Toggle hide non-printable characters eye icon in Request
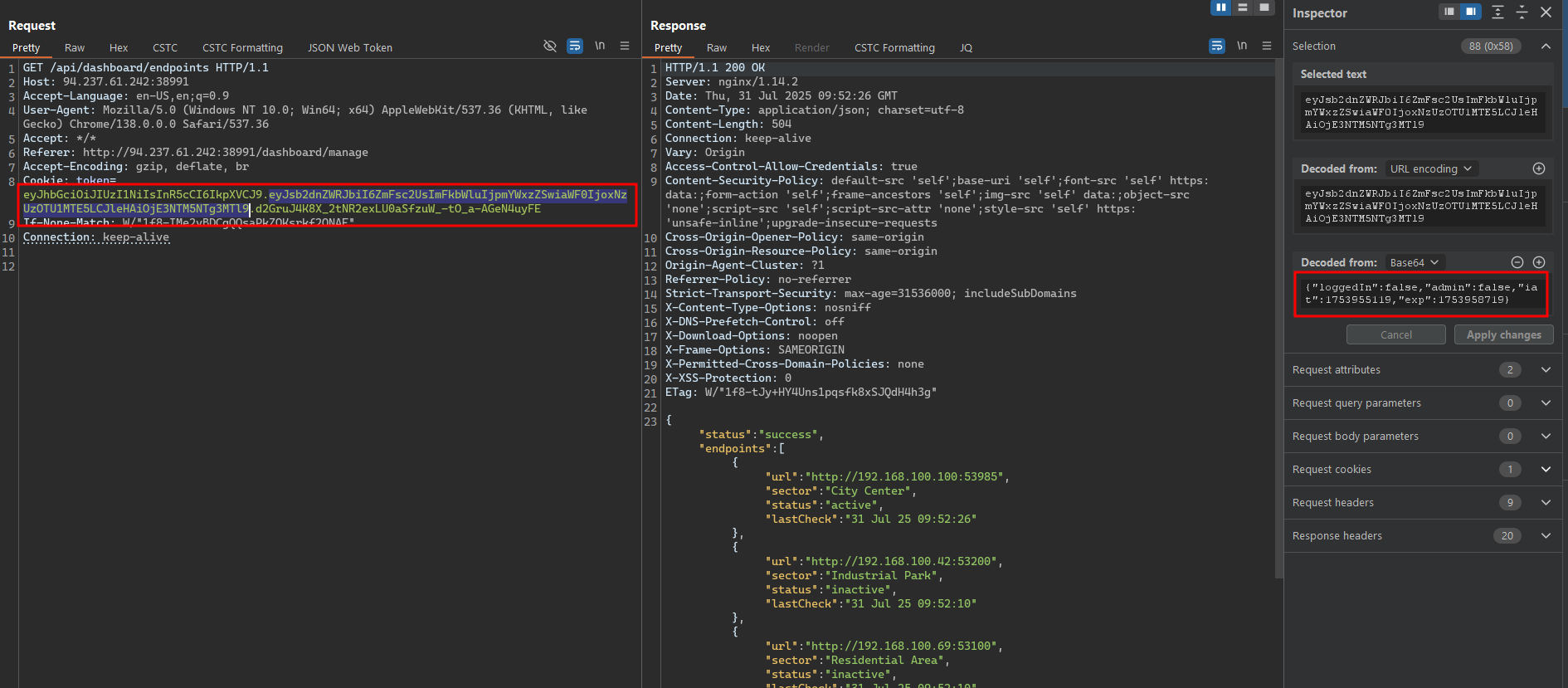 point(549,46)
